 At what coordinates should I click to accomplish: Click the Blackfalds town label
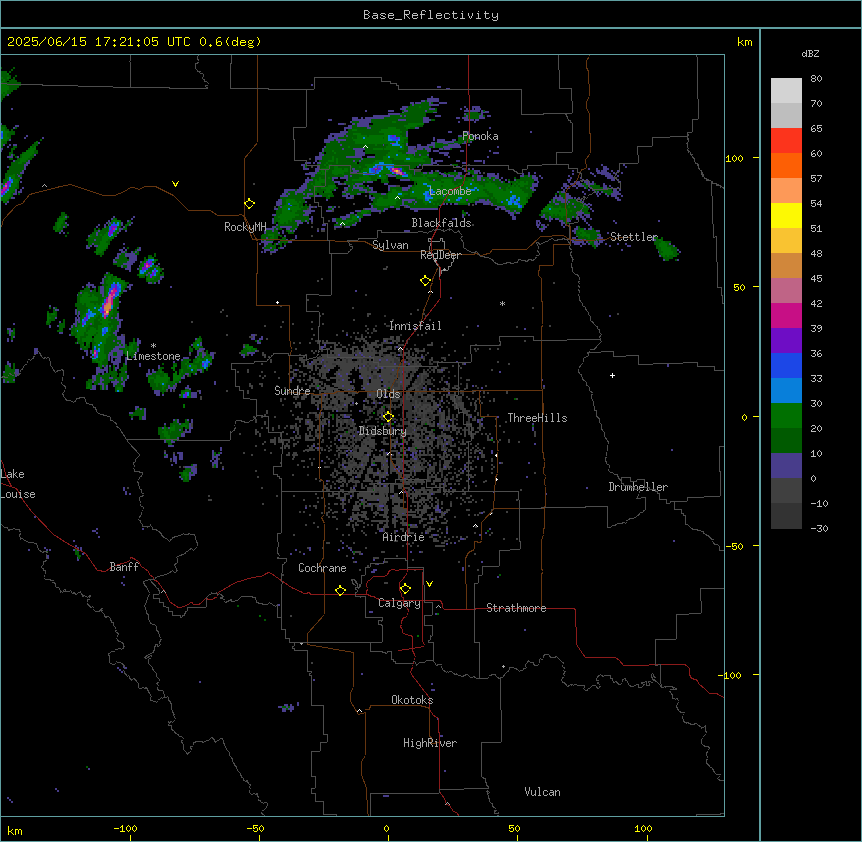pyautogui.click(x=441, y=223)
